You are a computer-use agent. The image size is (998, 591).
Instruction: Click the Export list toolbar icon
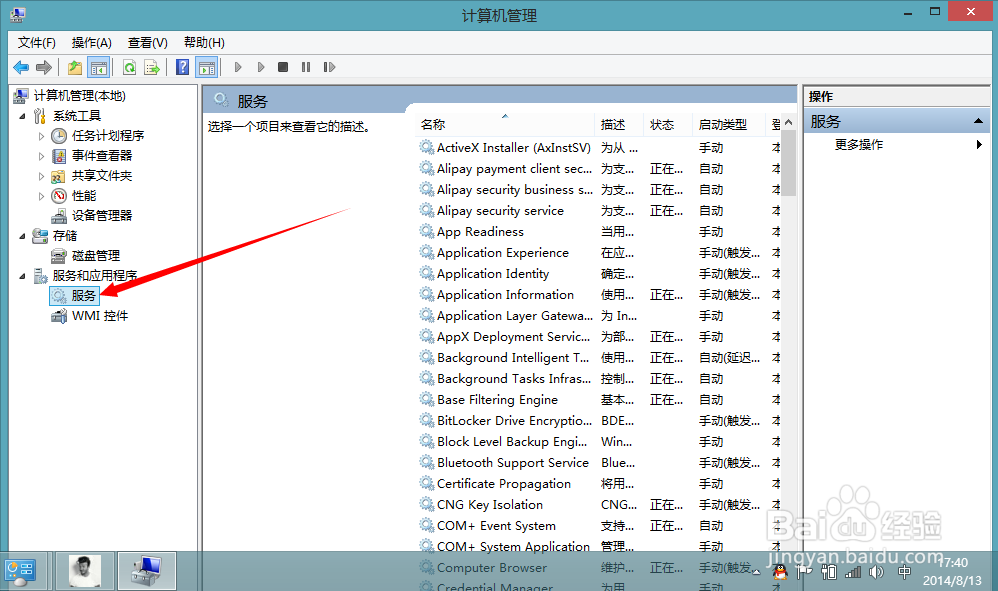tap(152, 67)
